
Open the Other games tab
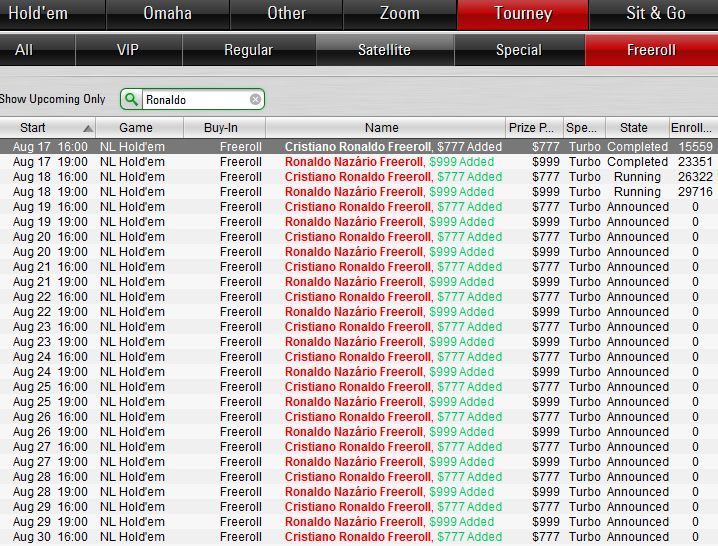coord(287,14)
